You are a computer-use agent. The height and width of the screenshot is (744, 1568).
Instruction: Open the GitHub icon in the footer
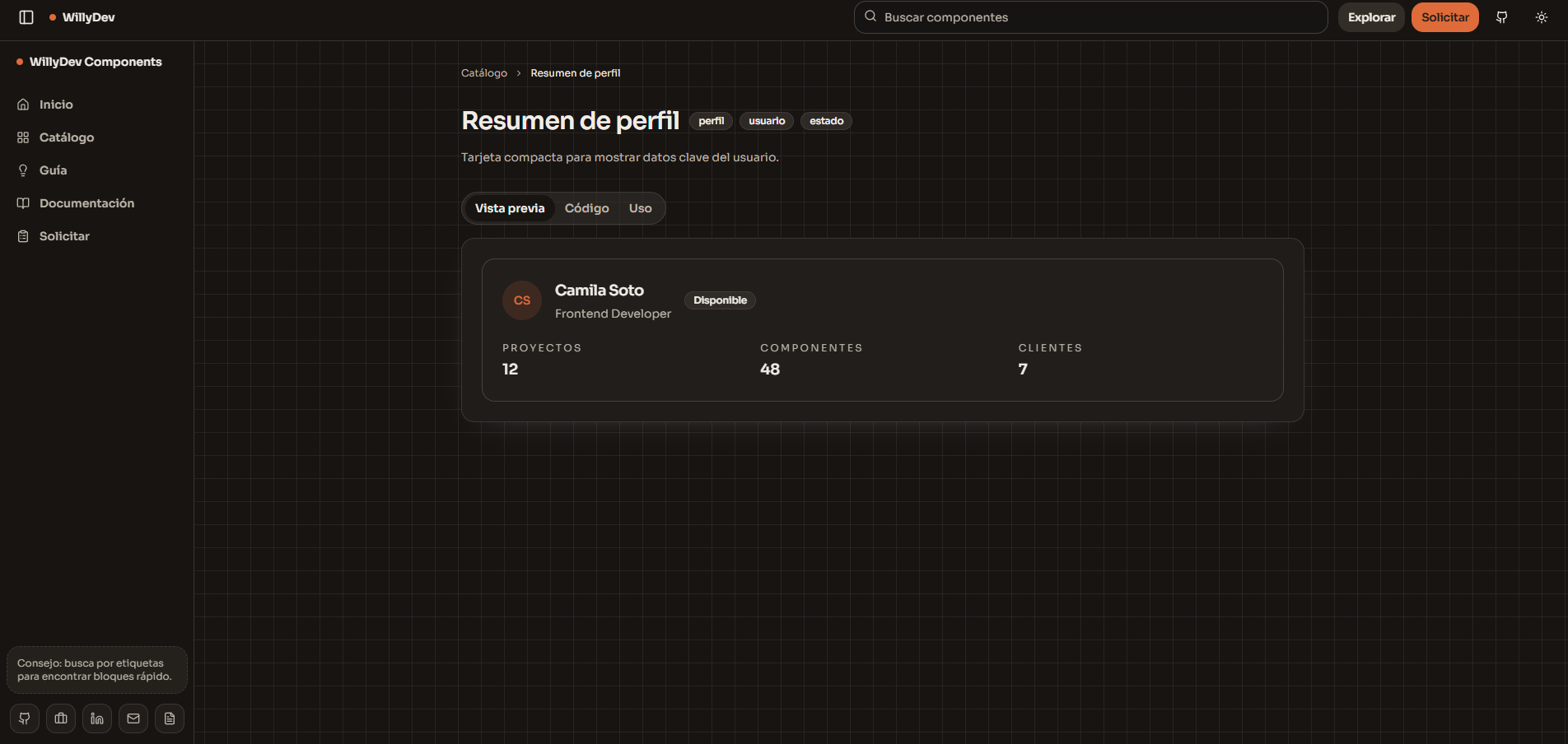24,718
